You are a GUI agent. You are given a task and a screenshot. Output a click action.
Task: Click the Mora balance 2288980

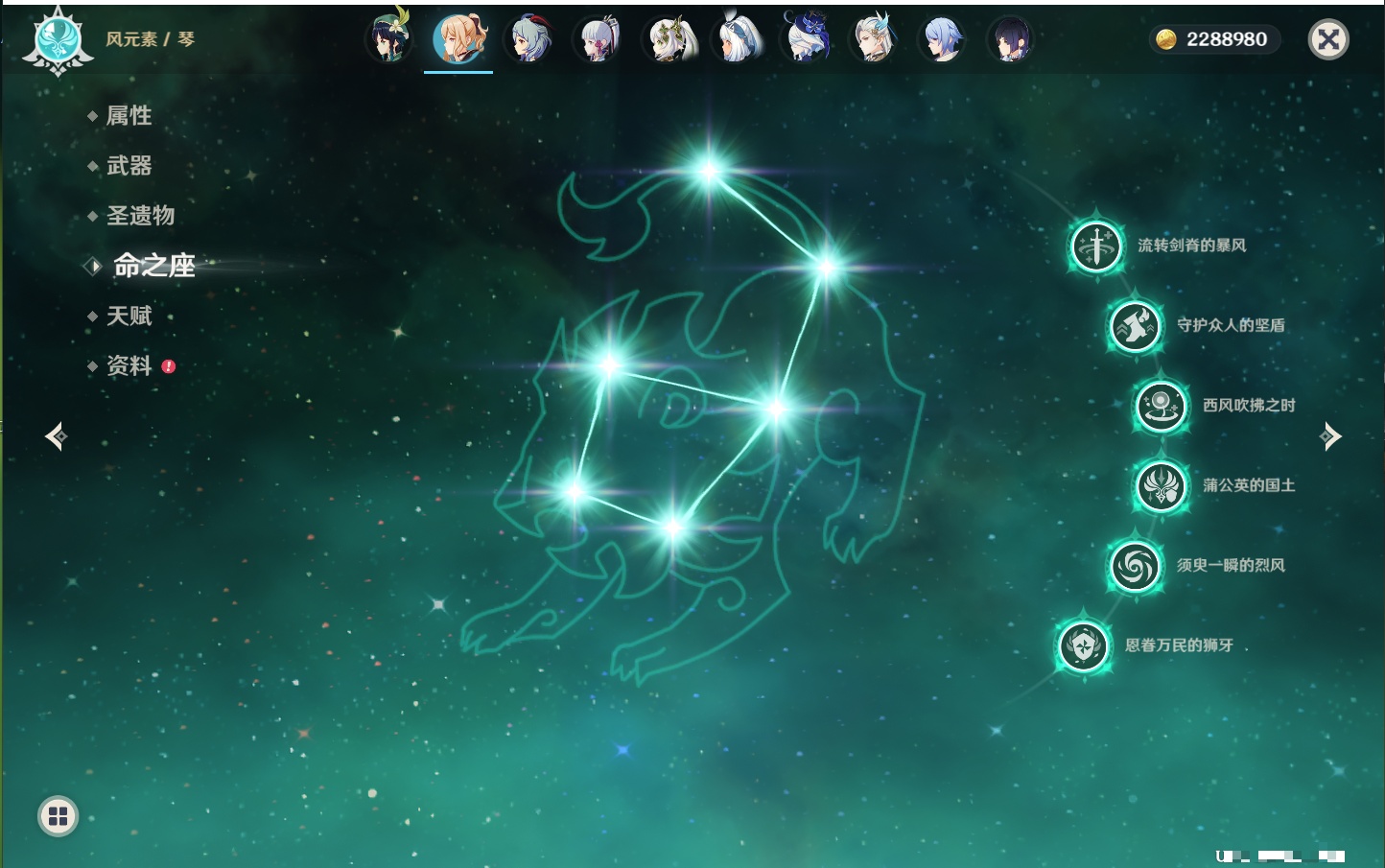tap(1227, 39)
